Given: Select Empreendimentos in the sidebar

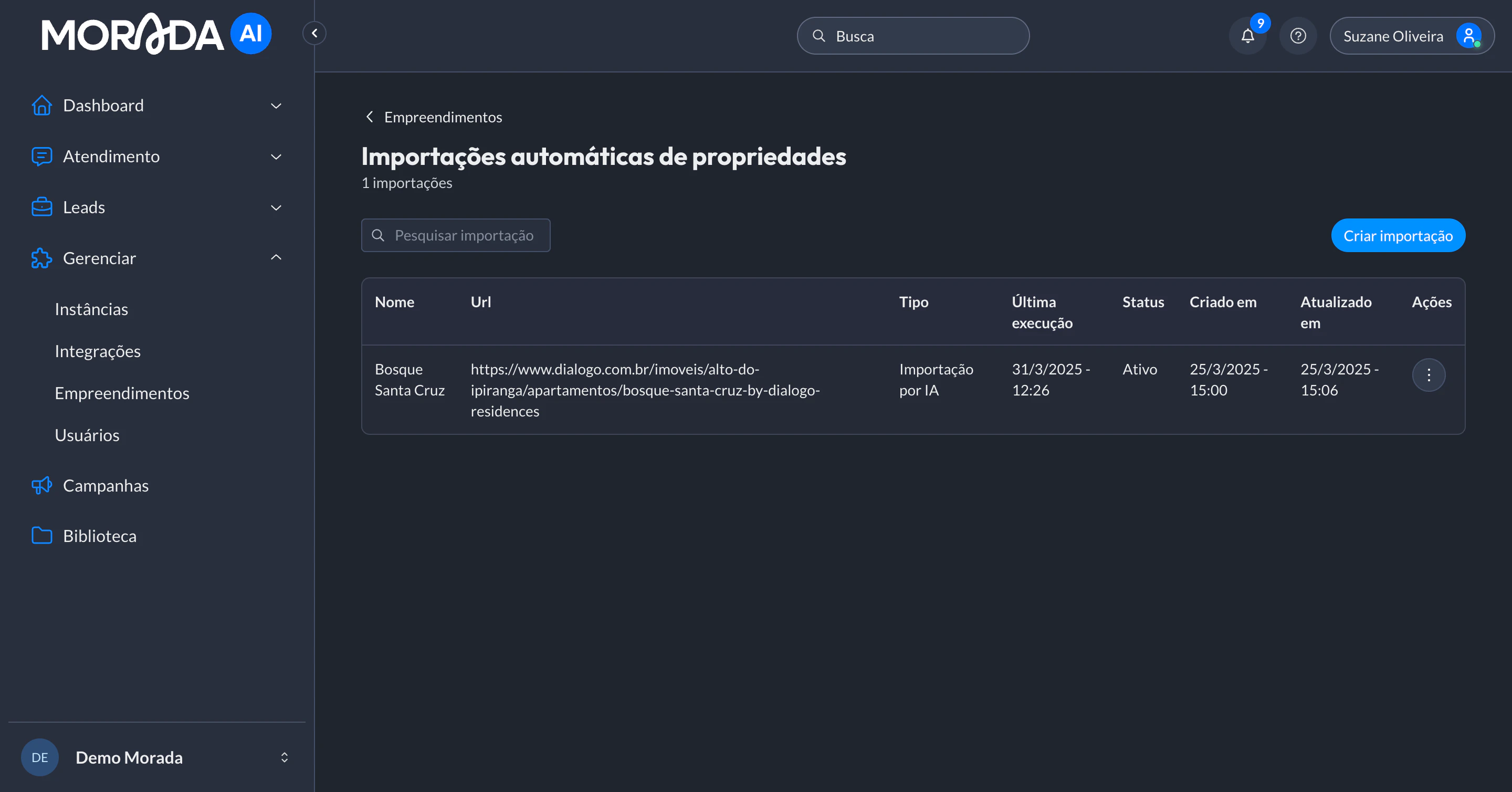Looking at the screenshot, I should pyautogui.click(x=121, y=393).
